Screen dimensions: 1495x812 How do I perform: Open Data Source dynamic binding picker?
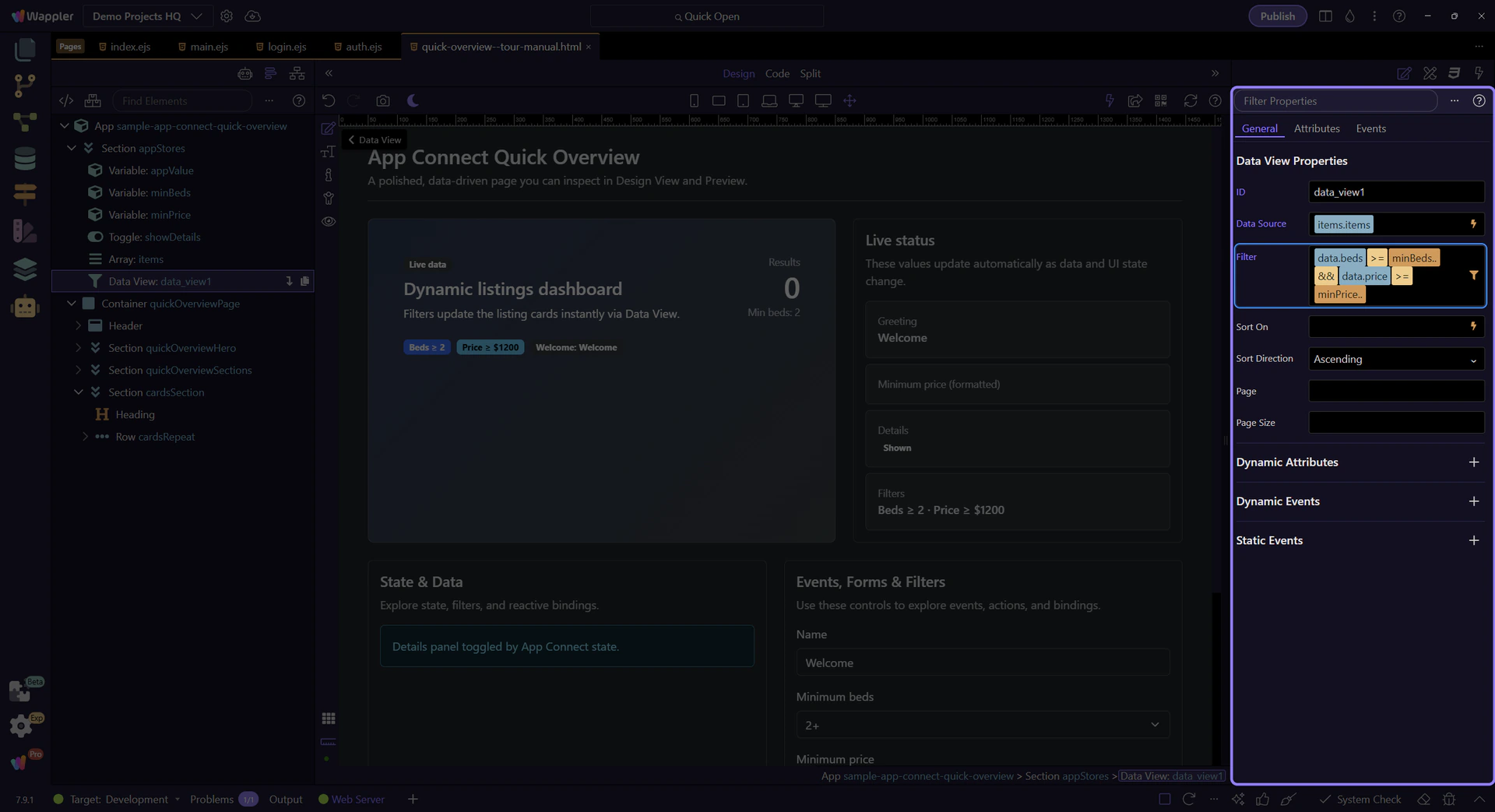[1473, 224]
